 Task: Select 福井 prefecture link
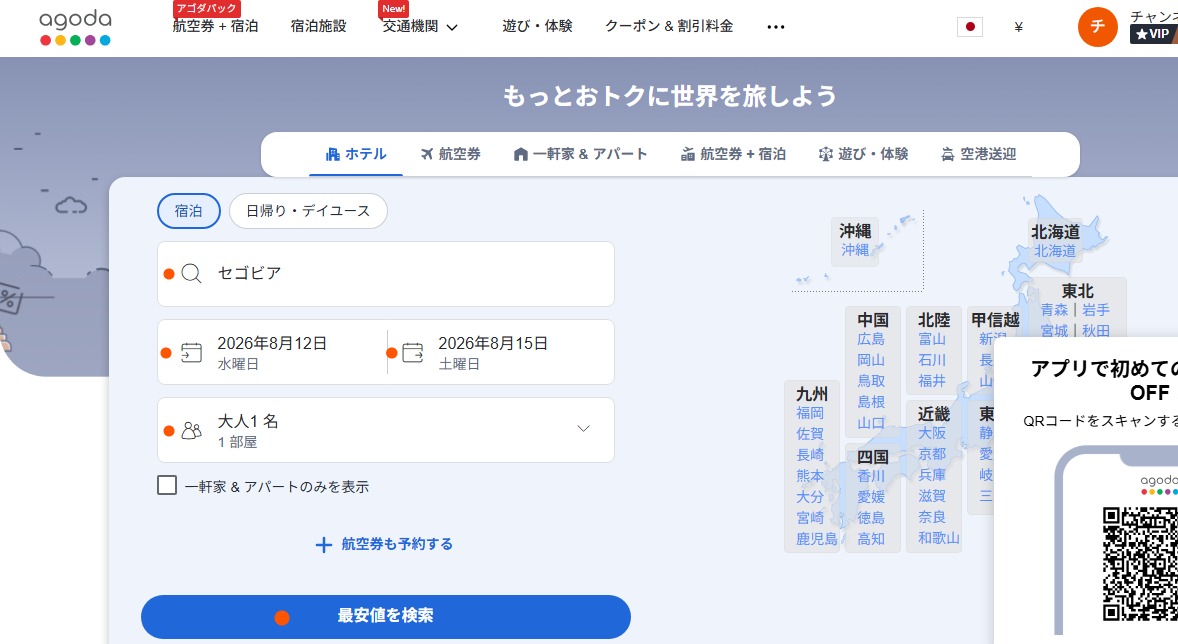932,381
